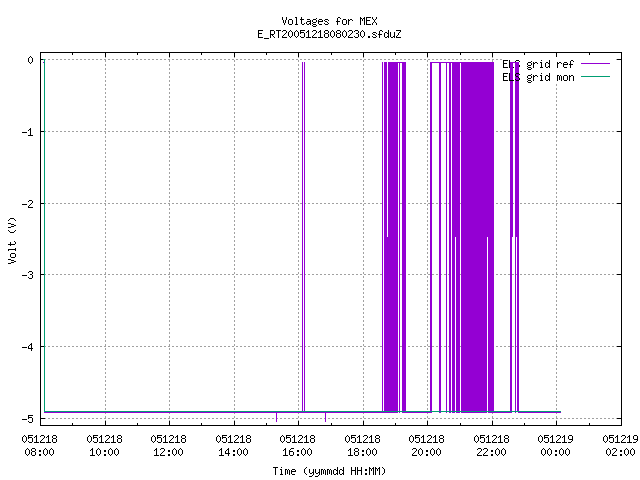Screen dimensions: 640x480
Task: Click the purple ELS grid ref legend line
Action: [595, 64]
